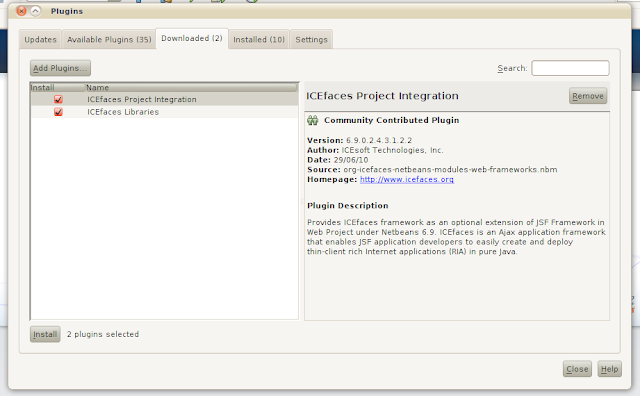640x396 pixels.
Task: Click the Community Contributed Plugin icon
Action: [x=313, y=120]
